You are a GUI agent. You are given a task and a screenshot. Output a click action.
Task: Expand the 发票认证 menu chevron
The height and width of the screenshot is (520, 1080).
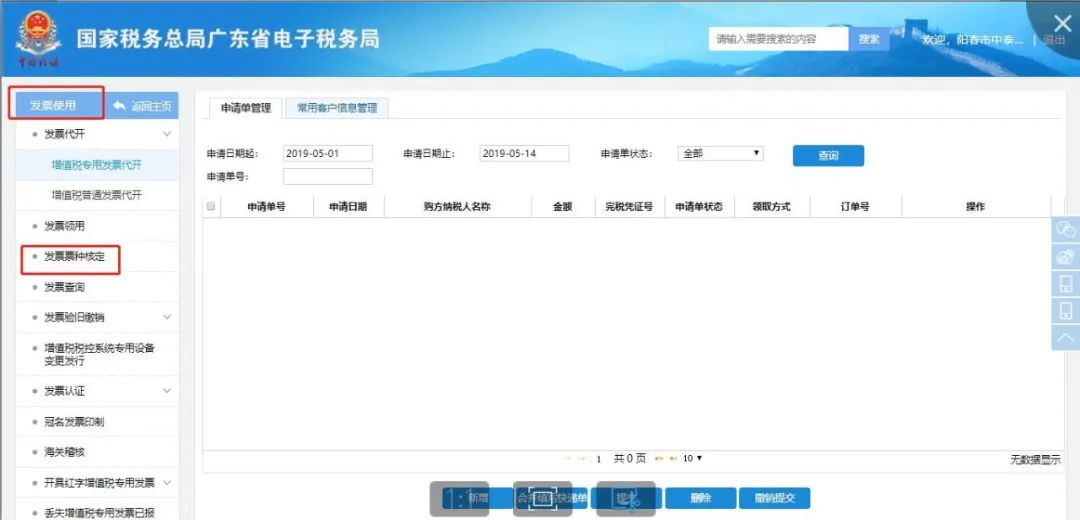(x=167, y=391)
